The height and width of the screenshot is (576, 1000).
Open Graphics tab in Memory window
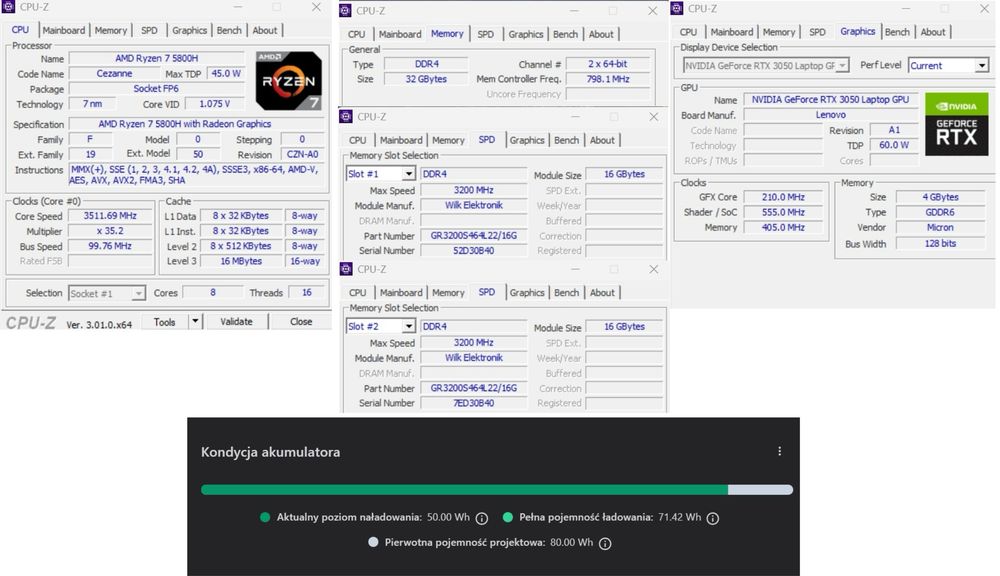pos(526,34)
